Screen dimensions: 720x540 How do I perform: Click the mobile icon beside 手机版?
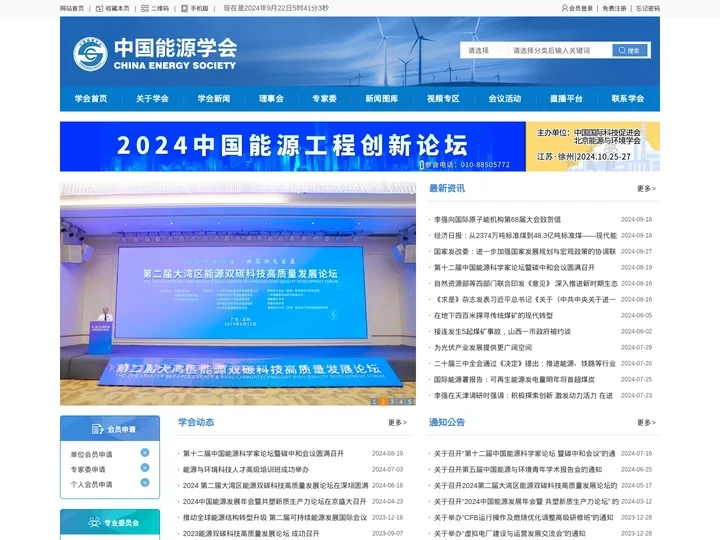click(x=185, y=8)
